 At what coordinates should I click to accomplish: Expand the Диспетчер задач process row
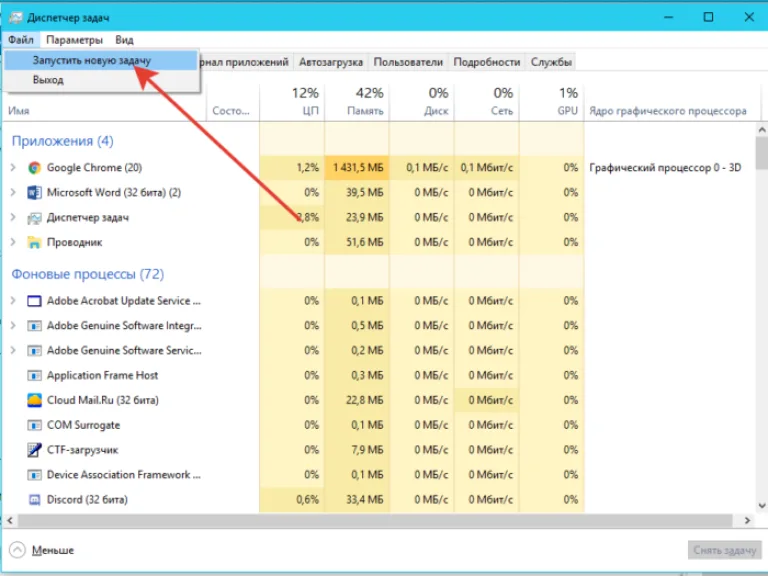pos(13,217)
